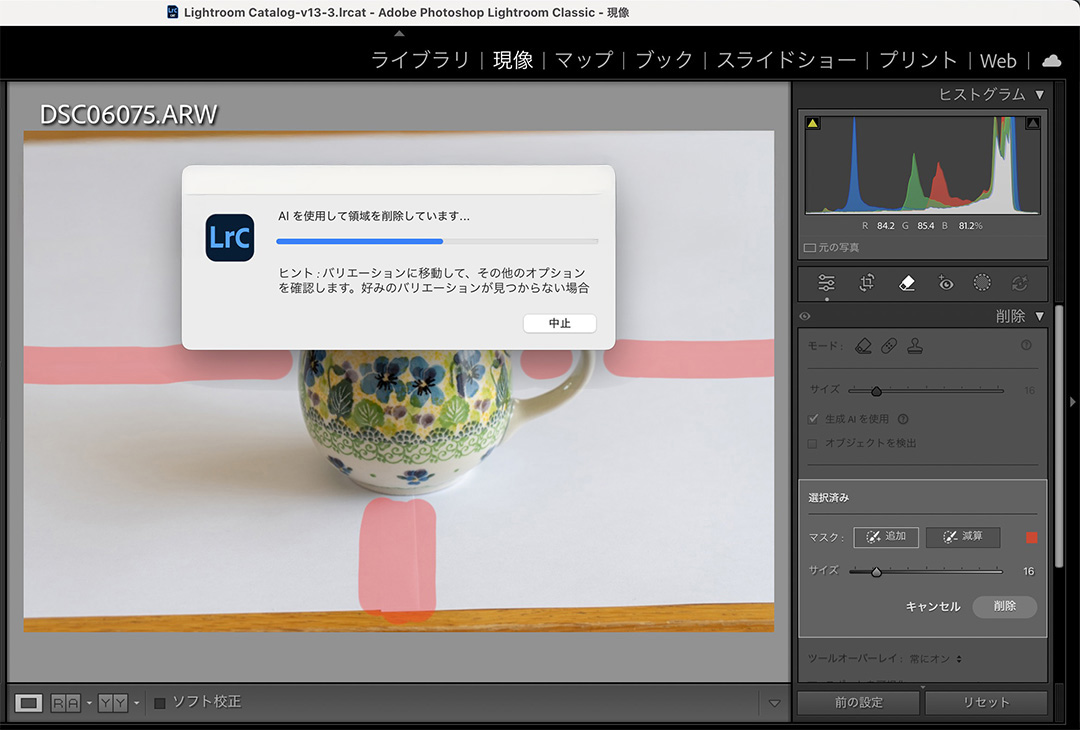Toggle 生成 AI を使用 checkbox
The image size is (1080, 730).
coord(813,419)
